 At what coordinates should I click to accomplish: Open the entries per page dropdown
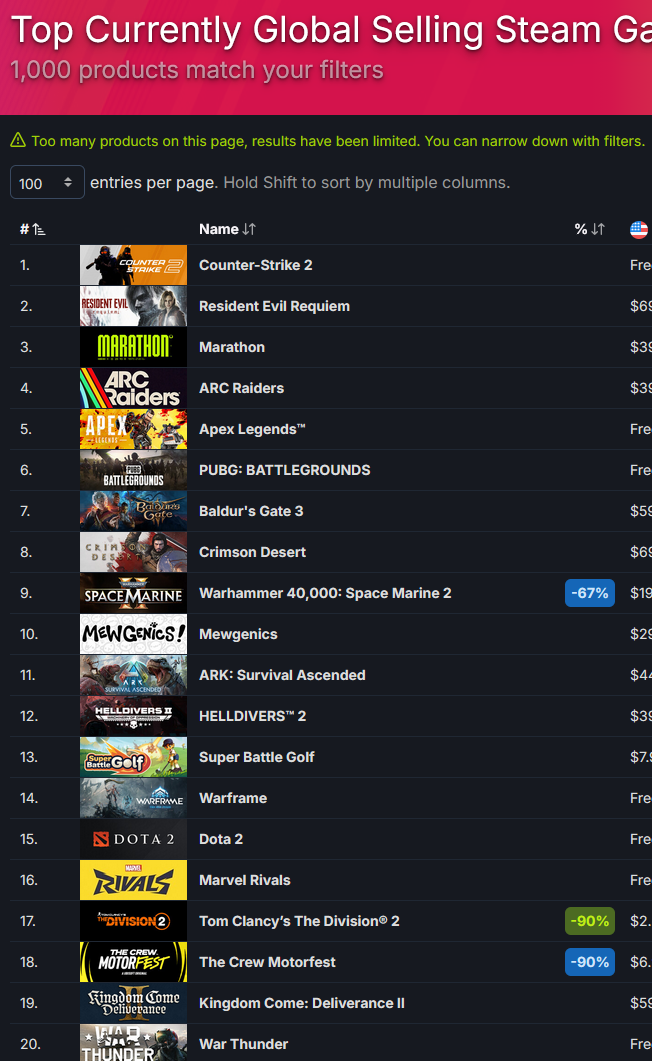pyautogui.click(x=47, y=182)
